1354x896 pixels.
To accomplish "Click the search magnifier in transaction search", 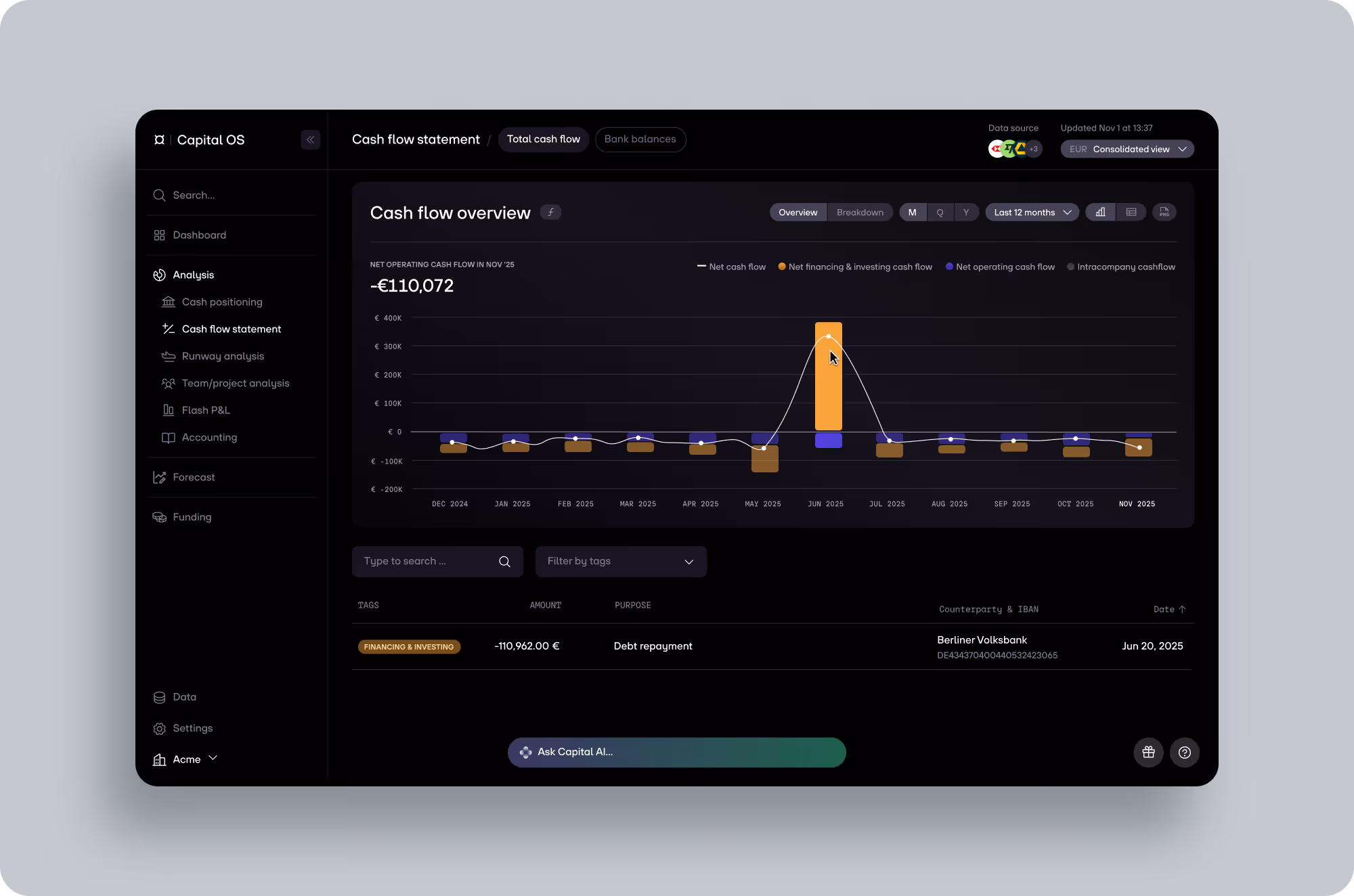I will [x=504, y=562].
